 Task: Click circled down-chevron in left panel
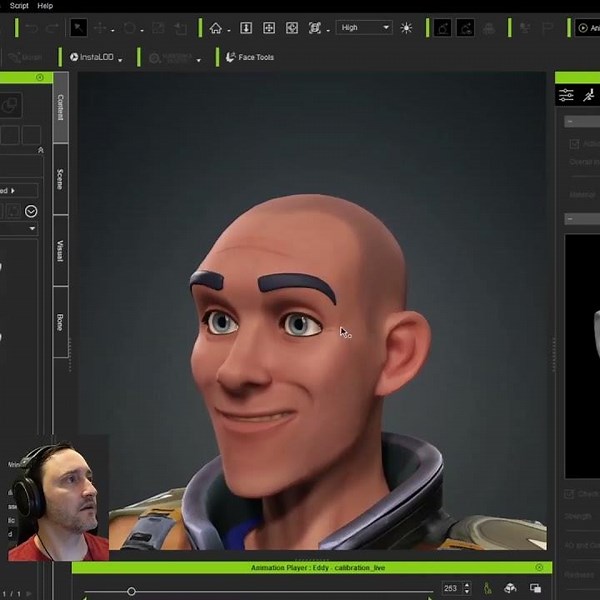click(31, 211)
